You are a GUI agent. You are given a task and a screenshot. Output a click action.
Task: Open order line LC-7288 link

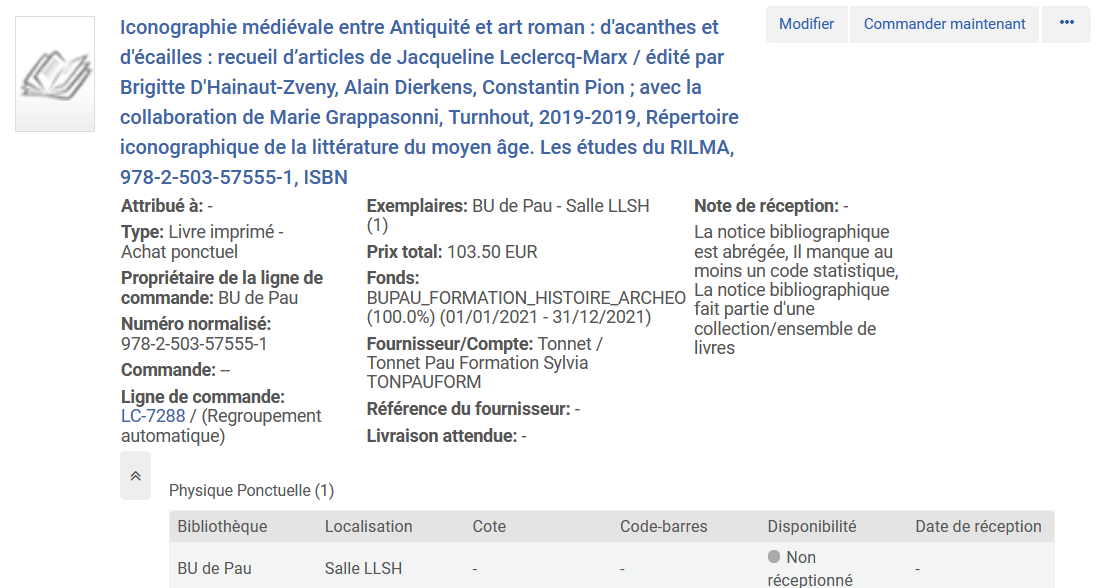(153, 416)
